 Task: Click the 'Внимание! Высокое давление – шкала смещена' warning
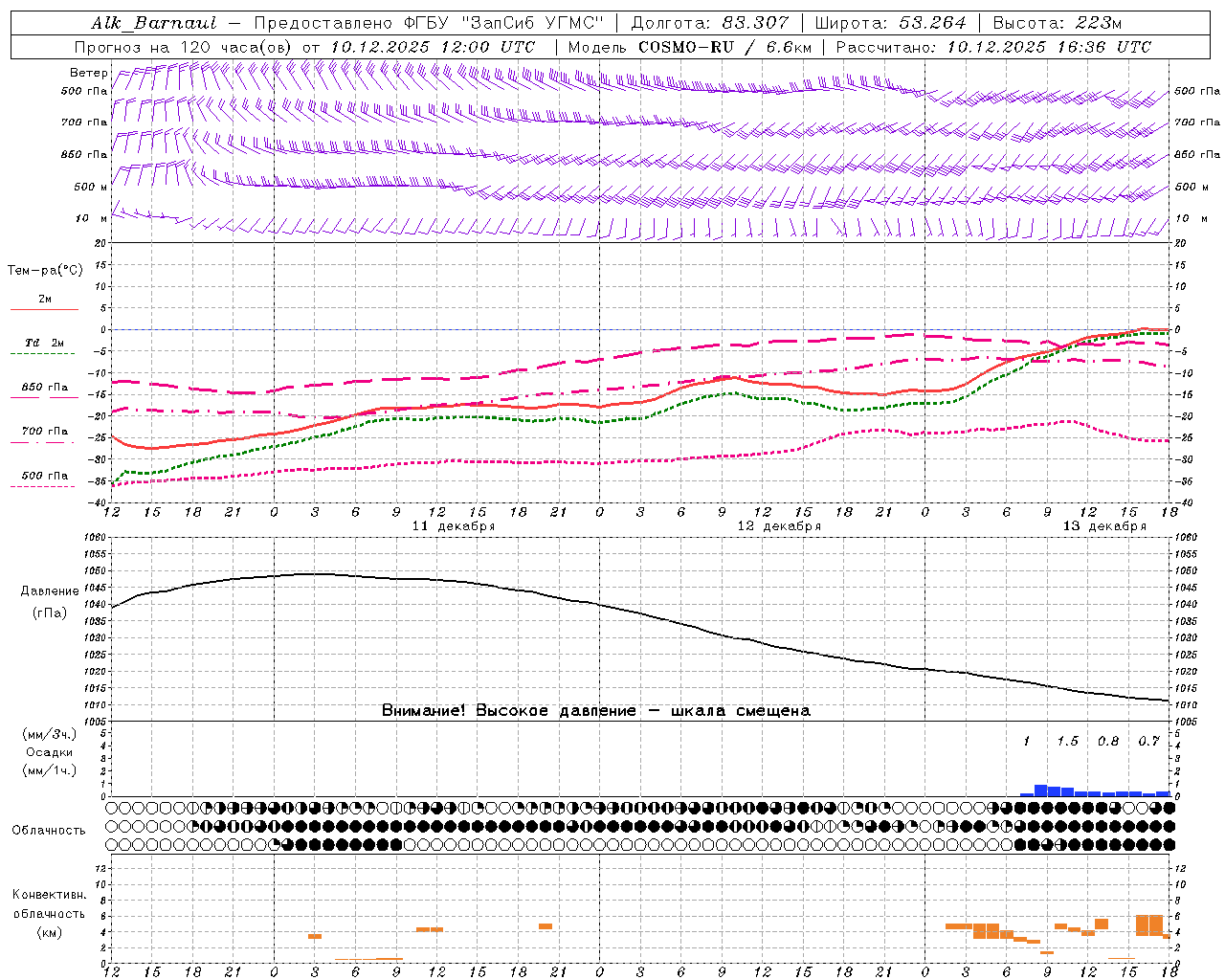click(x=596, y=711)
